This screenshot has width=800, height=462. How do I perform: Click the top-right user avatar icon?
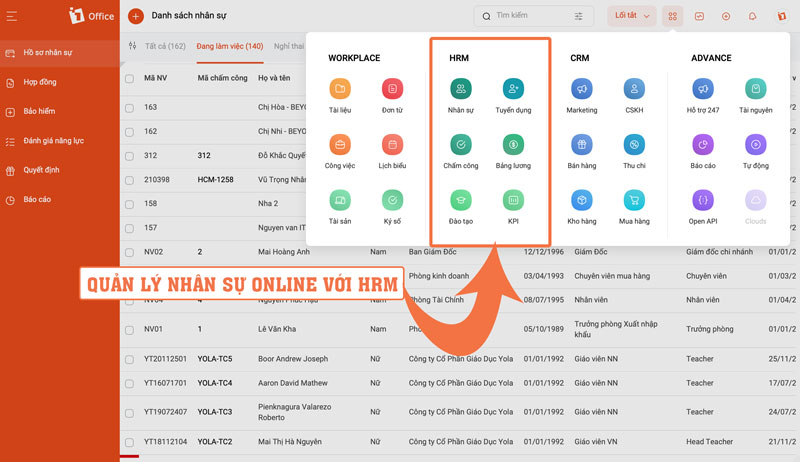[782, 16]
